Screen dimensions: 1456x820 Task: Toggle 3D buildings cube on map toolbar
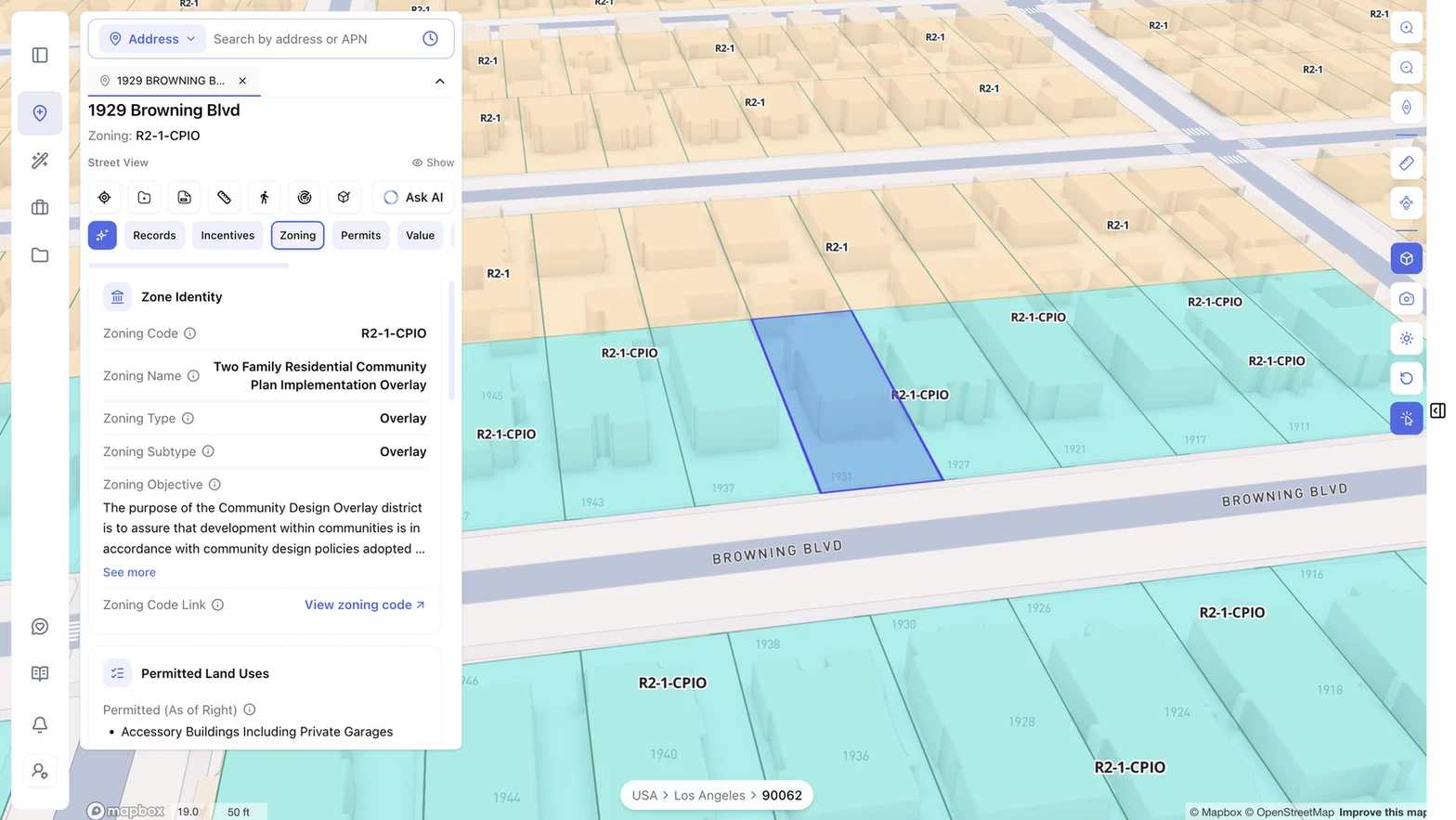1407,259
